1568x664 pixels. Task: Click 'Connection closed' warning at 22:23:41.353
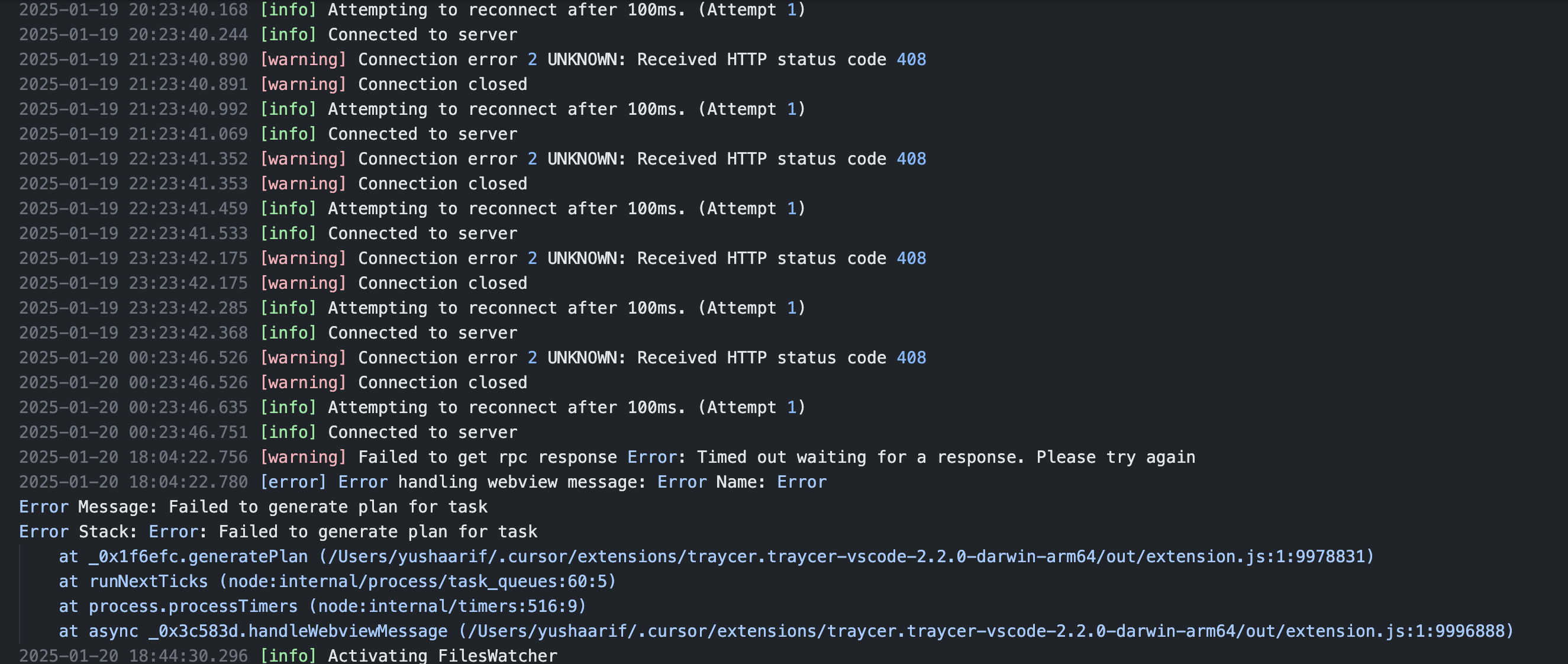click(443, 183)
